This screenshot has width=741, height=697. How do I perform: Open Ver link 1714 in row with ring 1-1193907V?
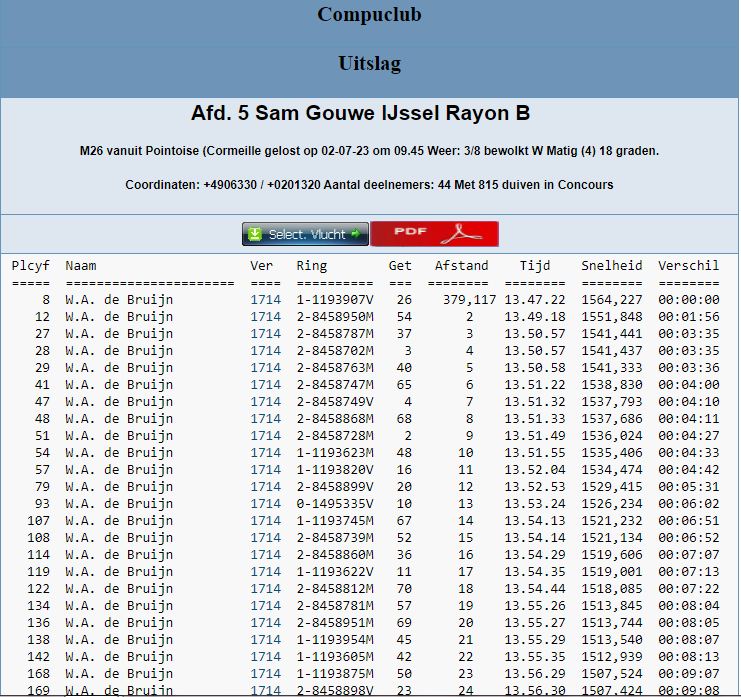(x=265, y=300)
